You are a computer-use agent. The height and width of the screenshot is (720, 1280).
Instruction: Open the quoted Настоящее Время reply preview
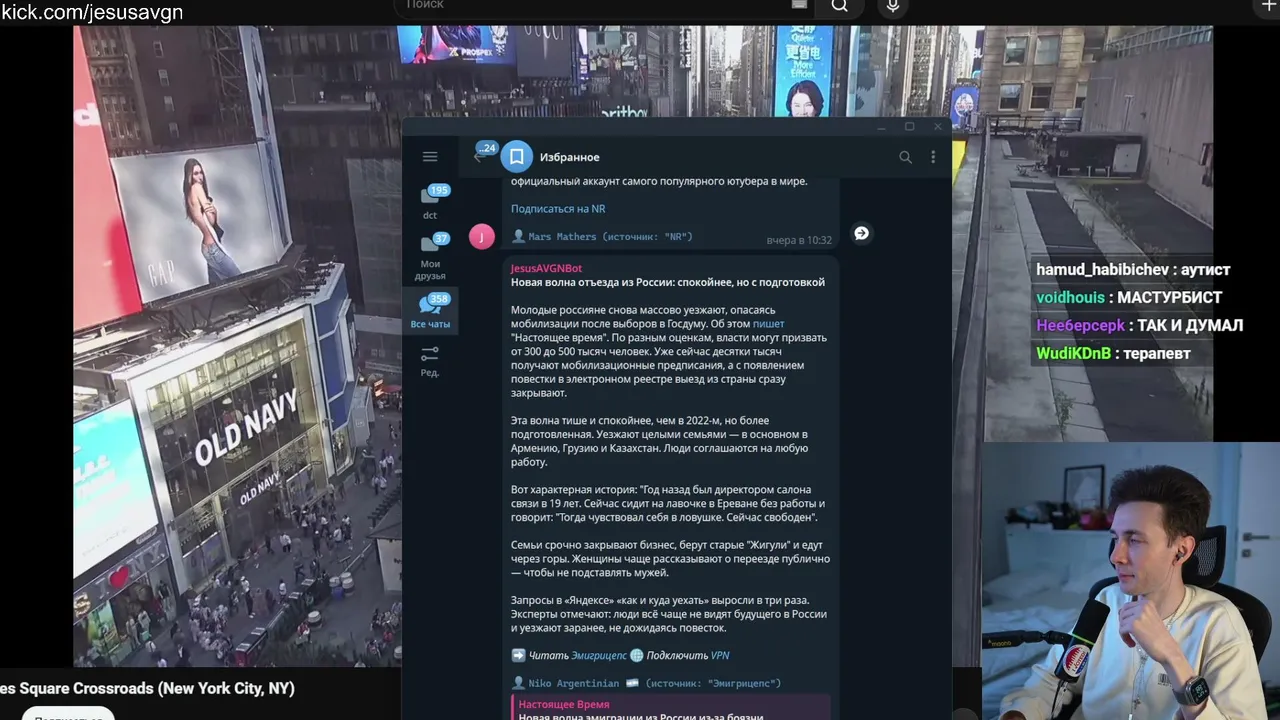671,708
